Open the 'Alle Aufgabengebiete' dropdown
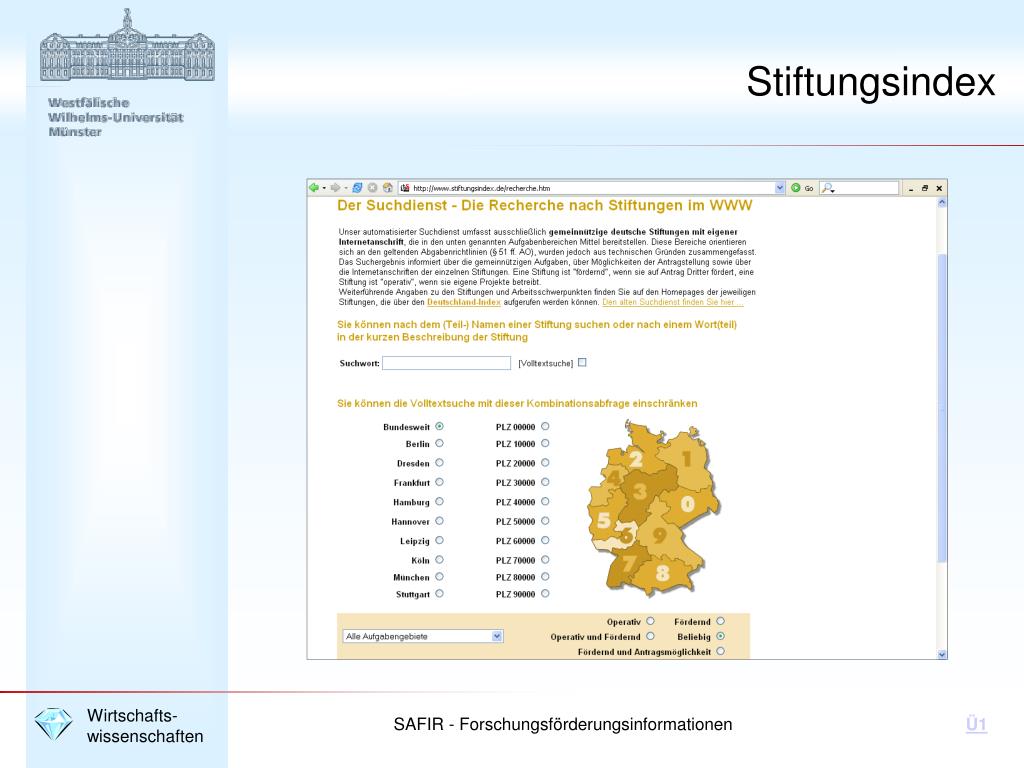Screen dimensions: 1024x768 tap(423, 636)
